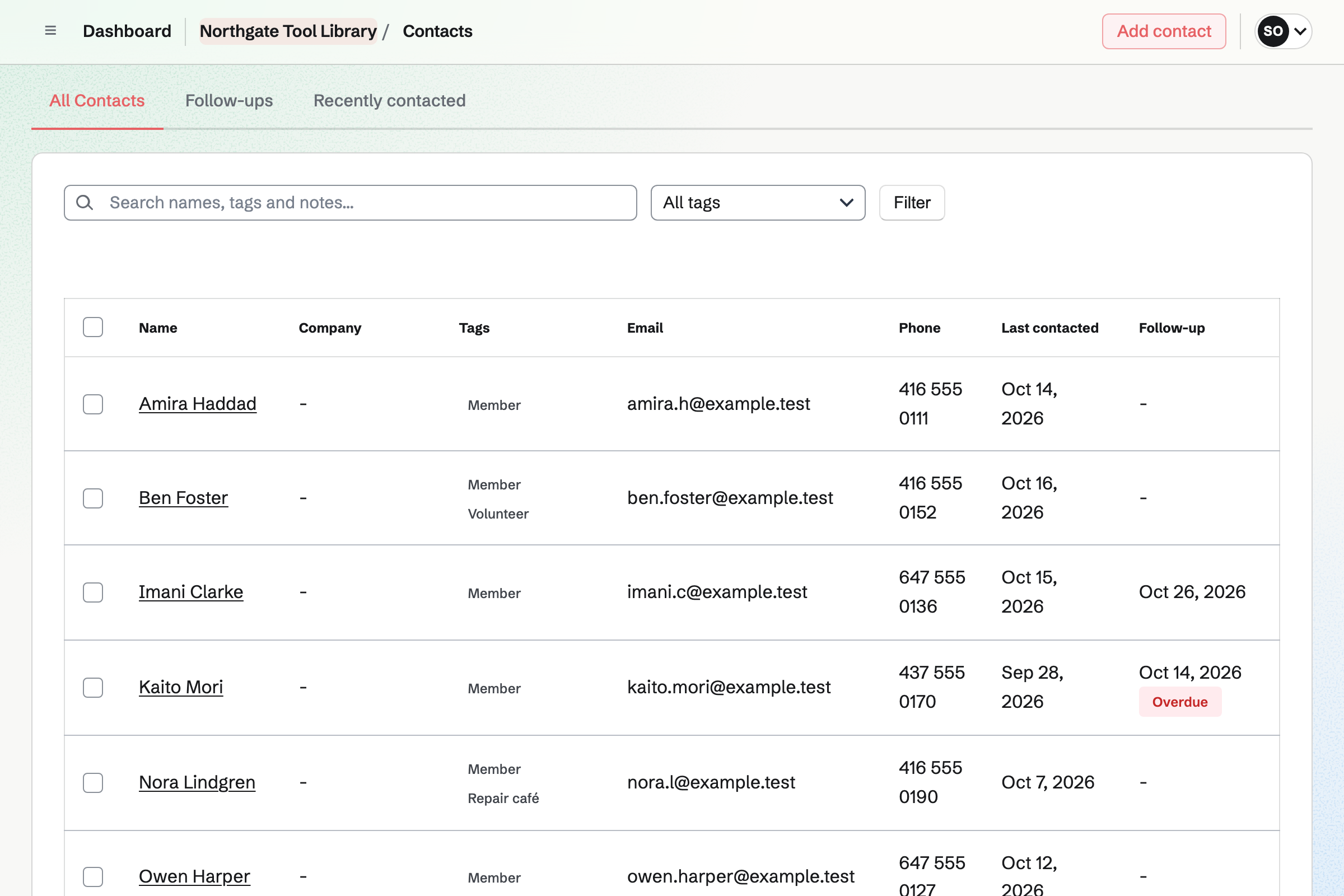Open the Follow-ups tab

tap(229, 101)
